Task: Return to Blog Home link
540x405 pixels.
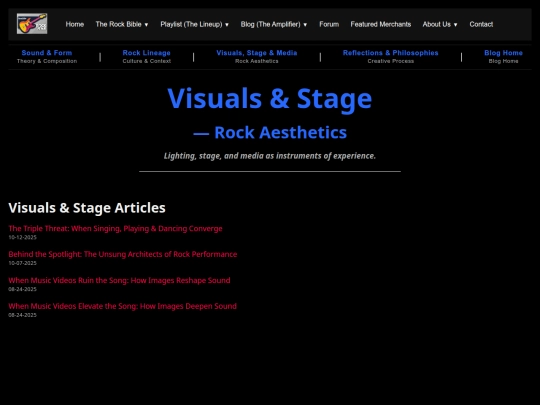Action: pos(503,53)
